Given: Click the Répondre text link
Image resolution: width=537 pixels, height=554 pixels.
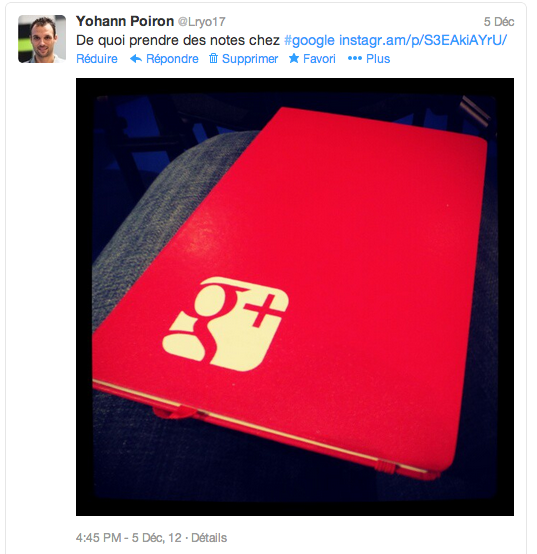Looking at the screenshot, I should tap(172, 59).
